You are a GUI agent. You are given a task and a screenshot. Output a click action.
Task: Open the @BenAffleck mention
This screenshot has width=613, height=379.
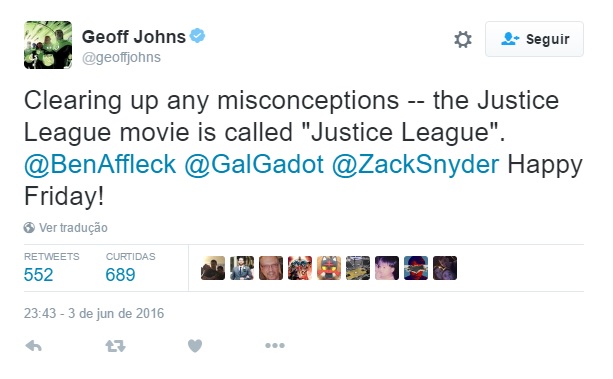[100, 164]
